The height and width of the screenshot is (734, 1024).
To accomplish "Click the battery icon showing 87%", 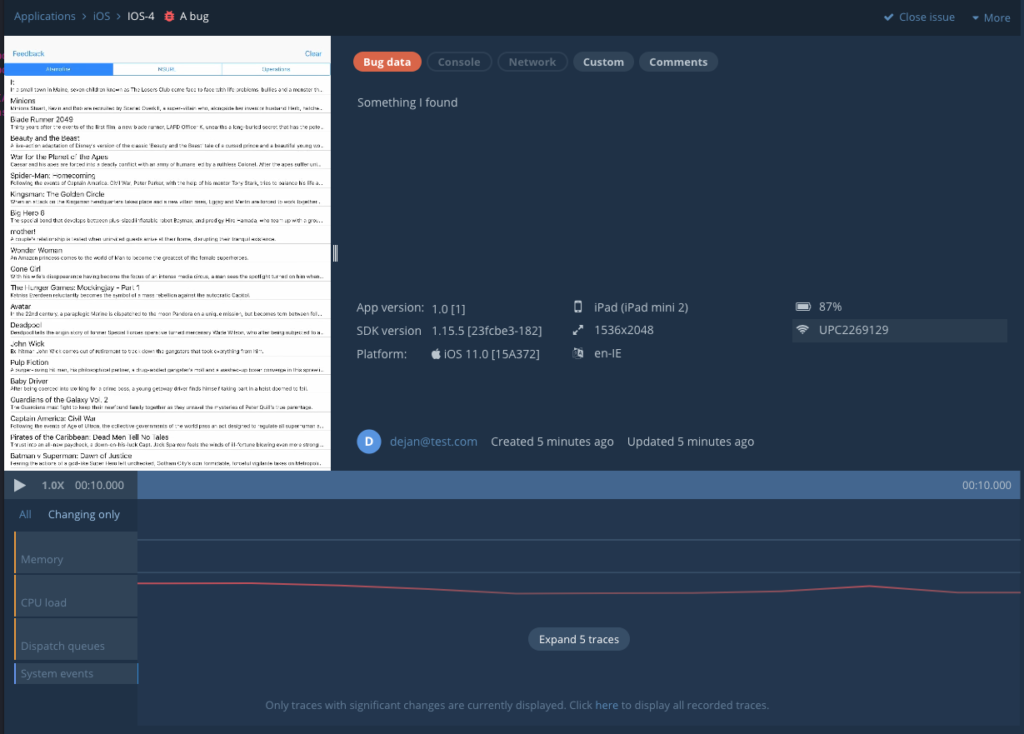I will pos(802,307).
